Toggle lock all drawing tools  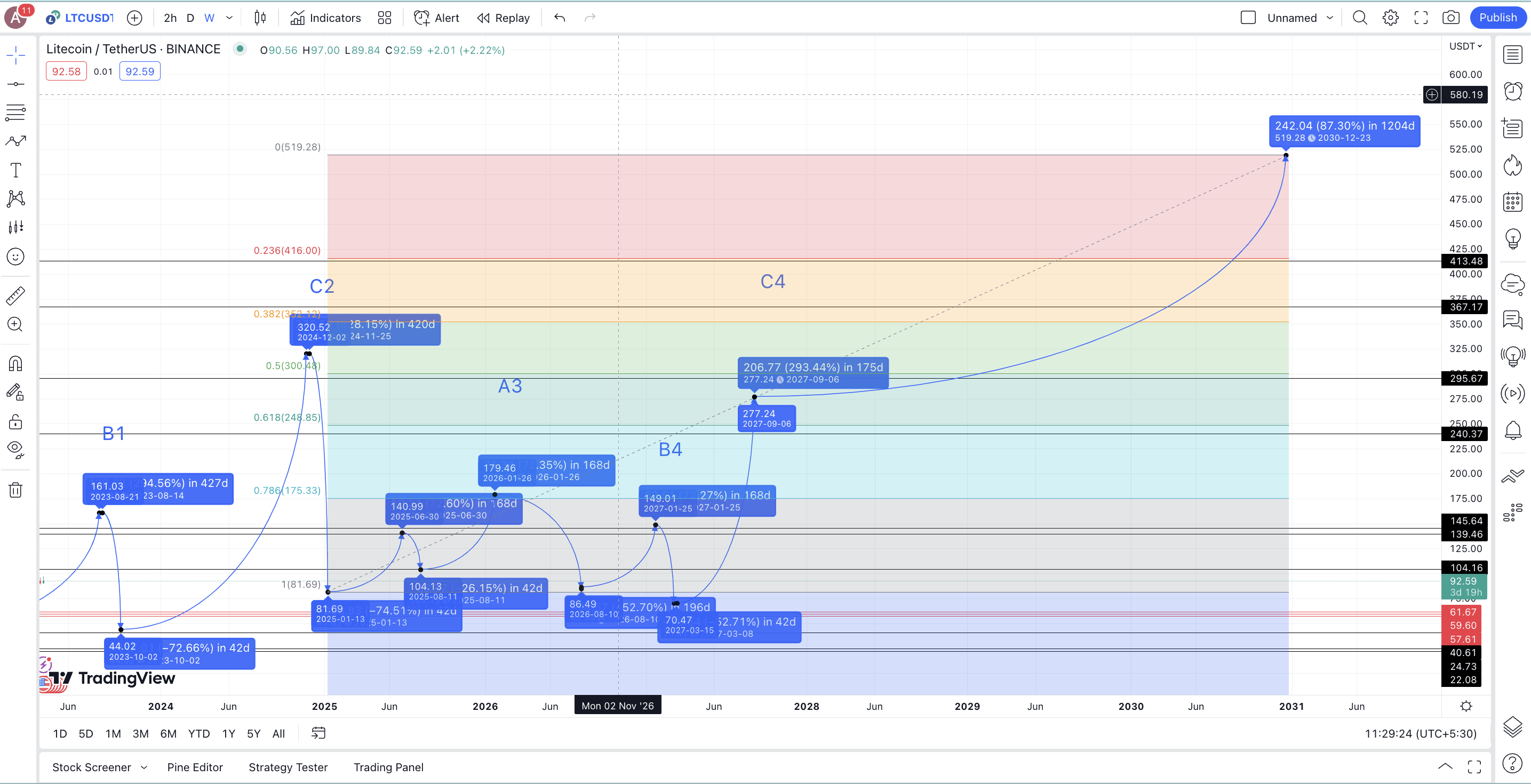point(15,422)
